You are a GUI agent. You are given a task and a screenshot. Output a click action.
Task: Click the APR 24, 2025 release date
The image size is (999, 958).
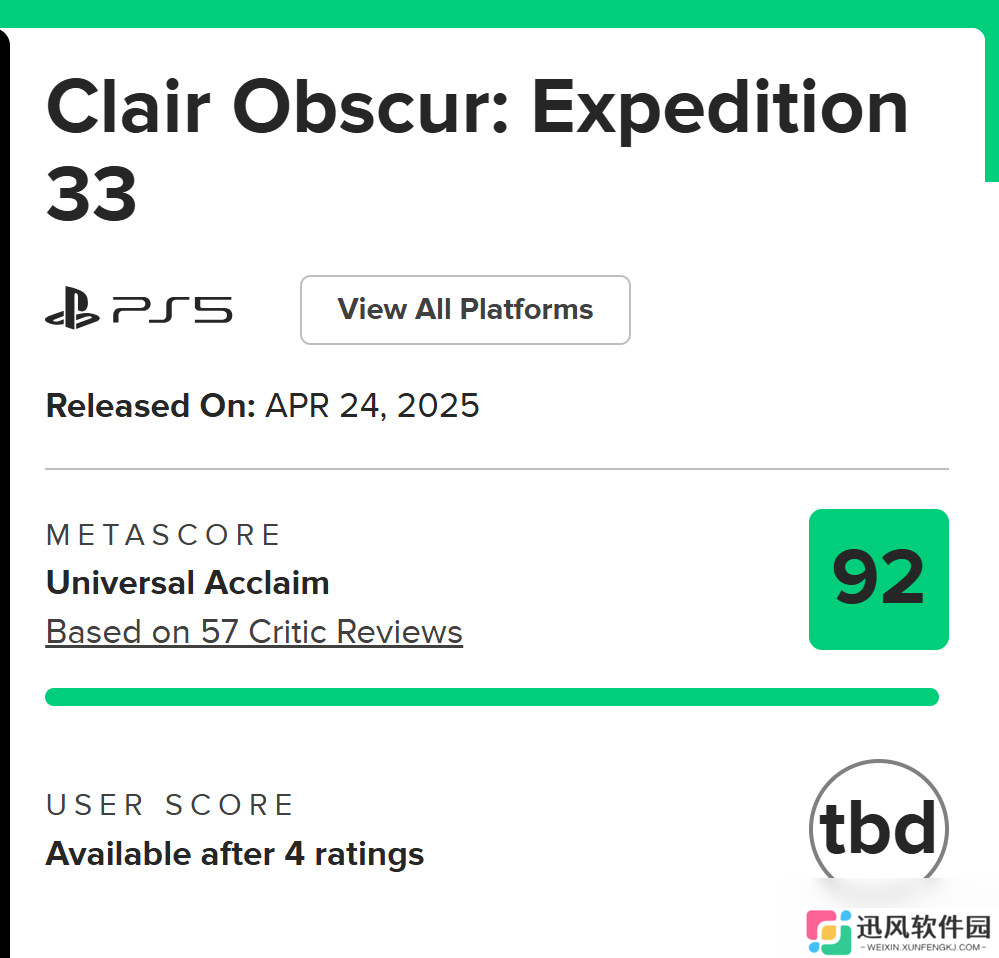(x=372, y=406)
